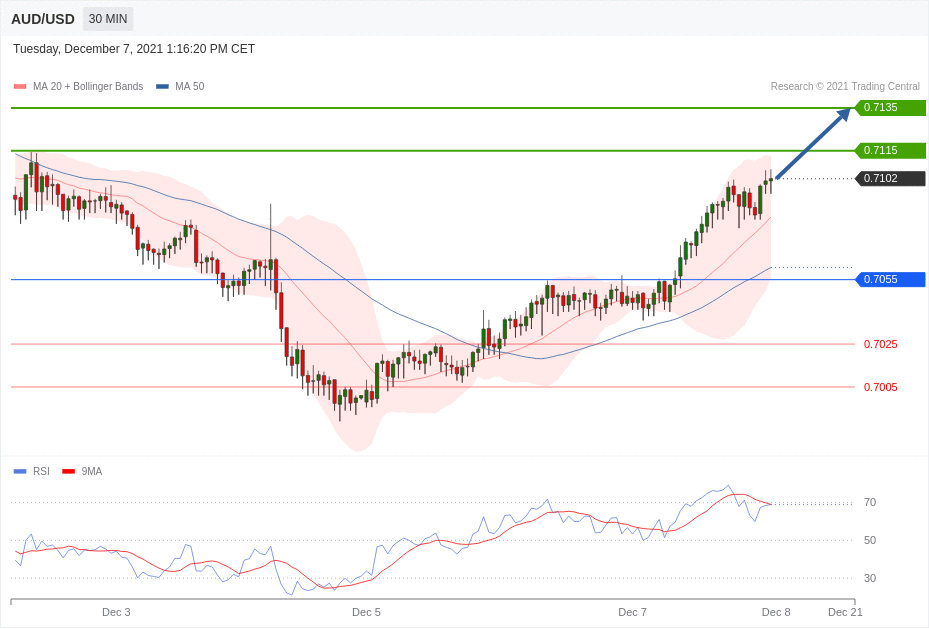The height and width of the screenshot is (629, 929).
Task: Click the 0.7025 support level label
Action: coord(880,344)
